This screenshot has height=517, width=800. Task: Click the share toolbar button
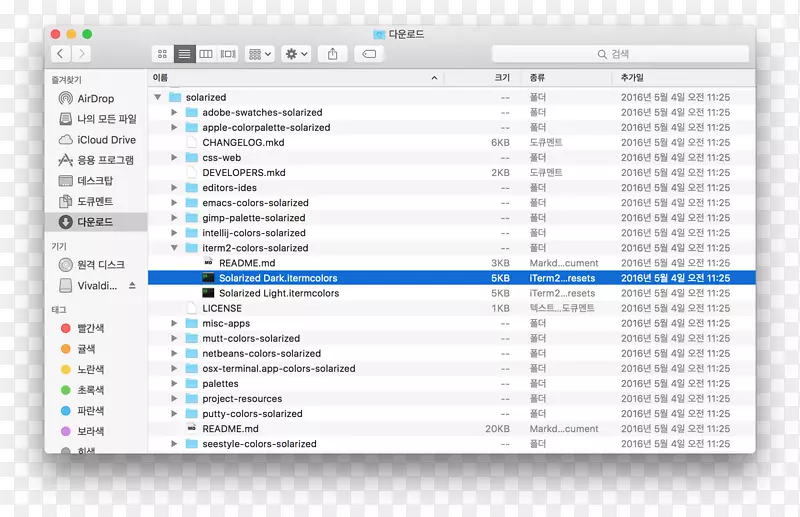tap(333, 54)
